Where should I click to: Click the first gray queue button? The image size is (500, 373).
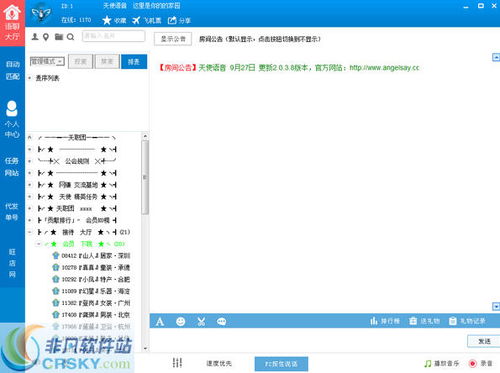pos(80,62)
